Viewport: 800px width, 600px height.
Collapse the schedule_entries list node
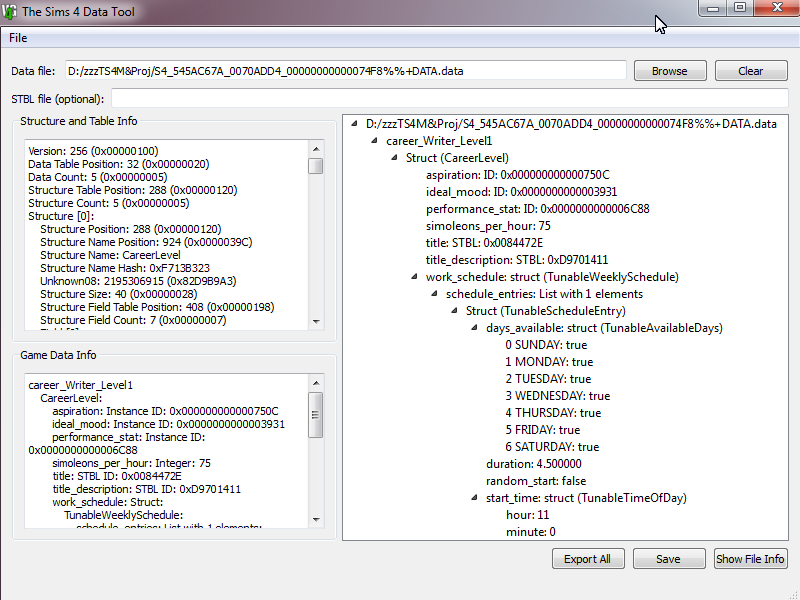[434, 293]
